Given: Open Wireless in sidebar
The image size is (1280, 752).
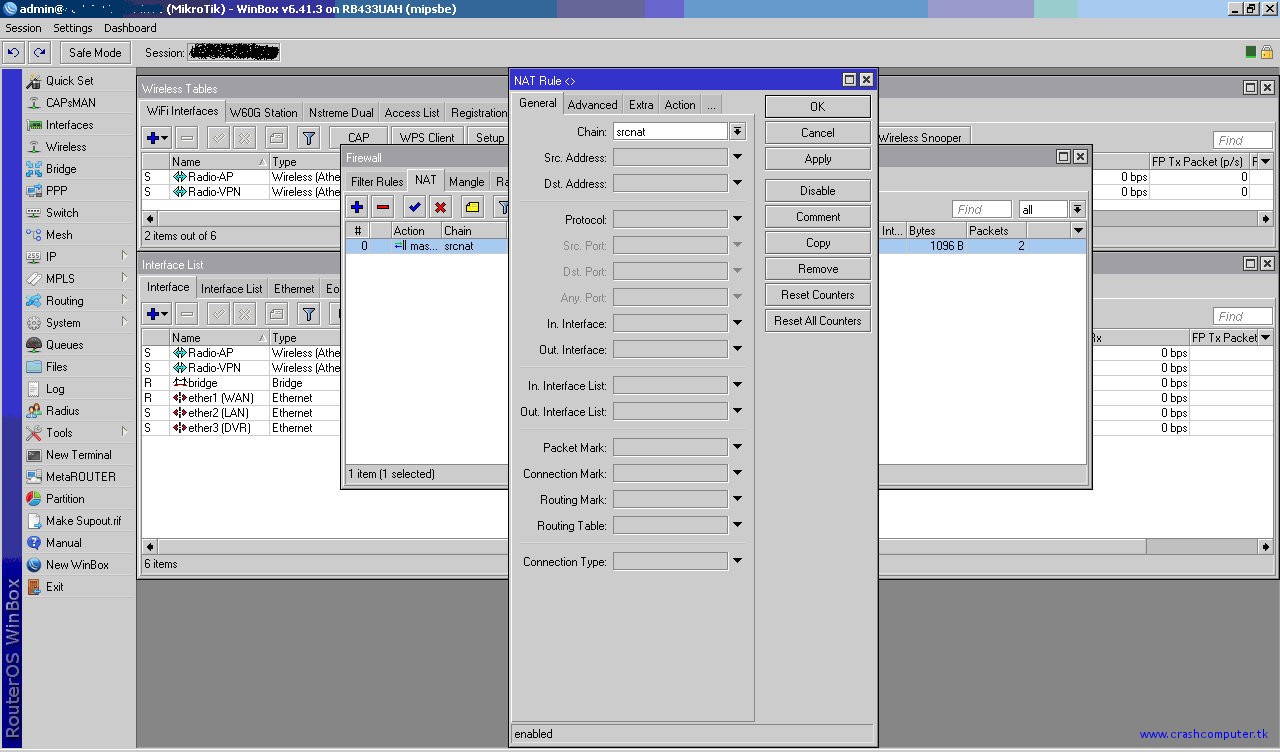Looking at the screenshot, I should 66,147.
